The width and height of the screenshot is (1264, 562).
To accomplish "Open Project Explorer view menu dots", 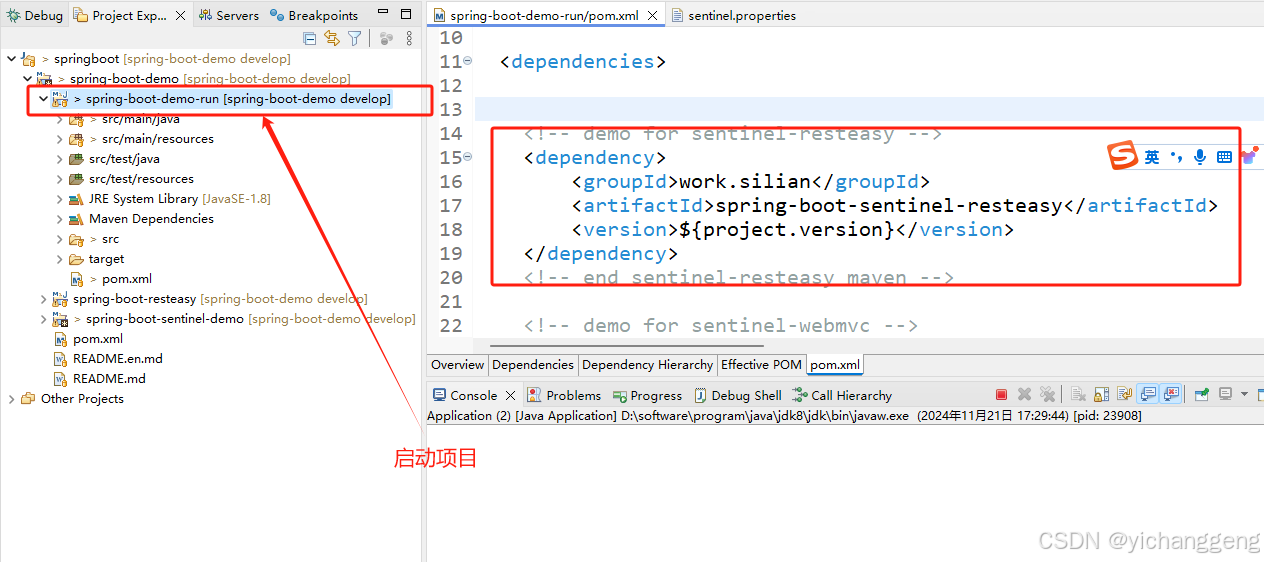I will tap(409, 38).
